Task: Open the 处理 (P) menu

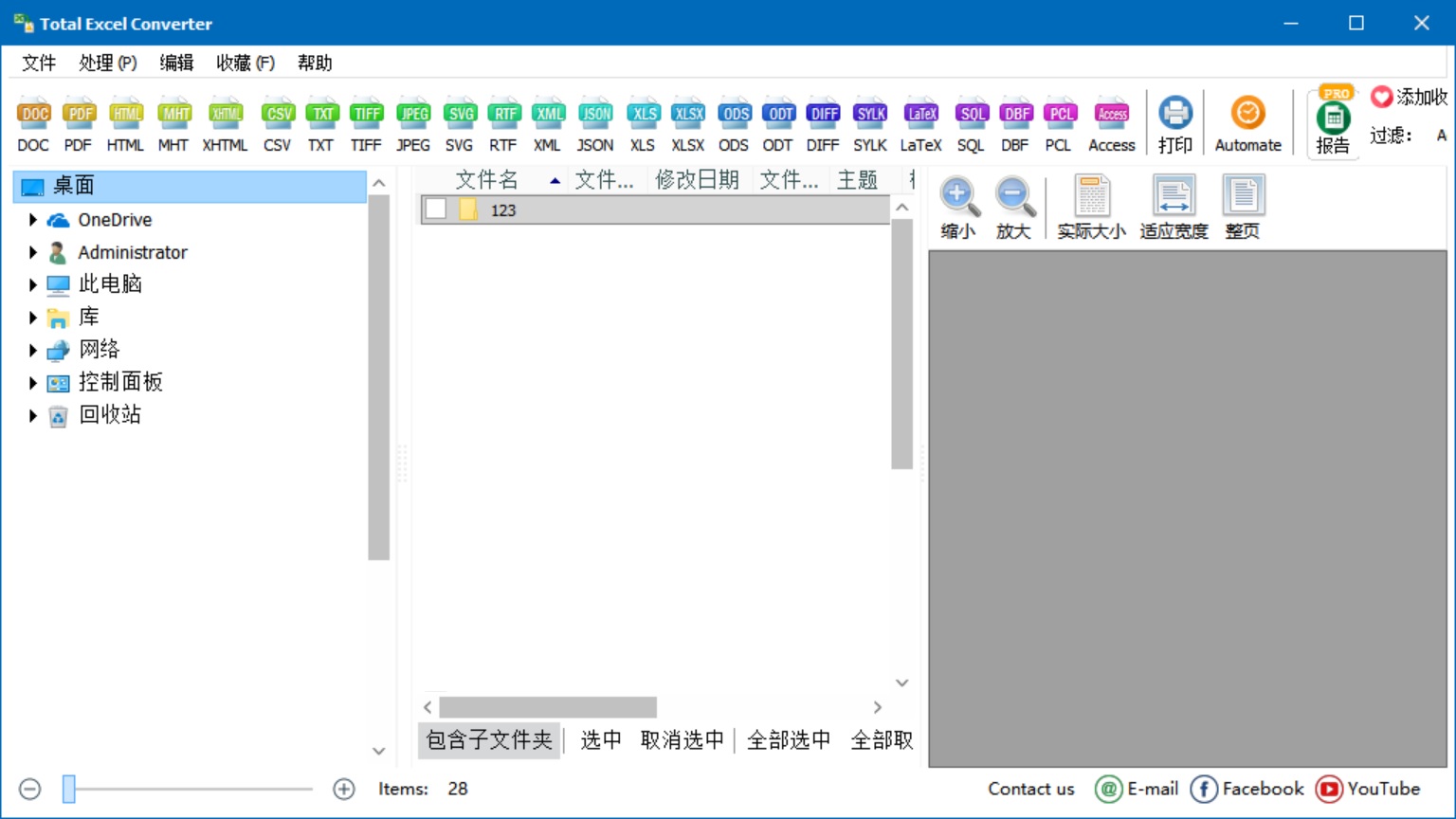Action: coord(108,63)
